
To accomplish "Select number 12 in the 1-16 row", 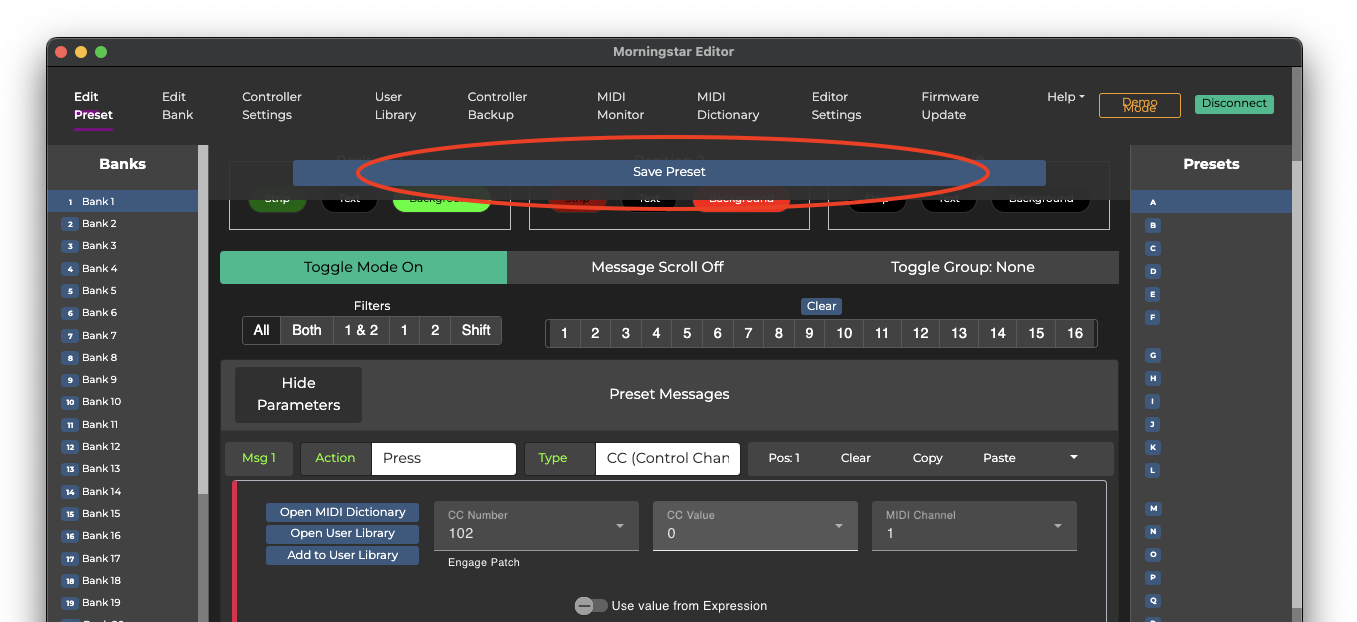I will [x=920, y=333].
